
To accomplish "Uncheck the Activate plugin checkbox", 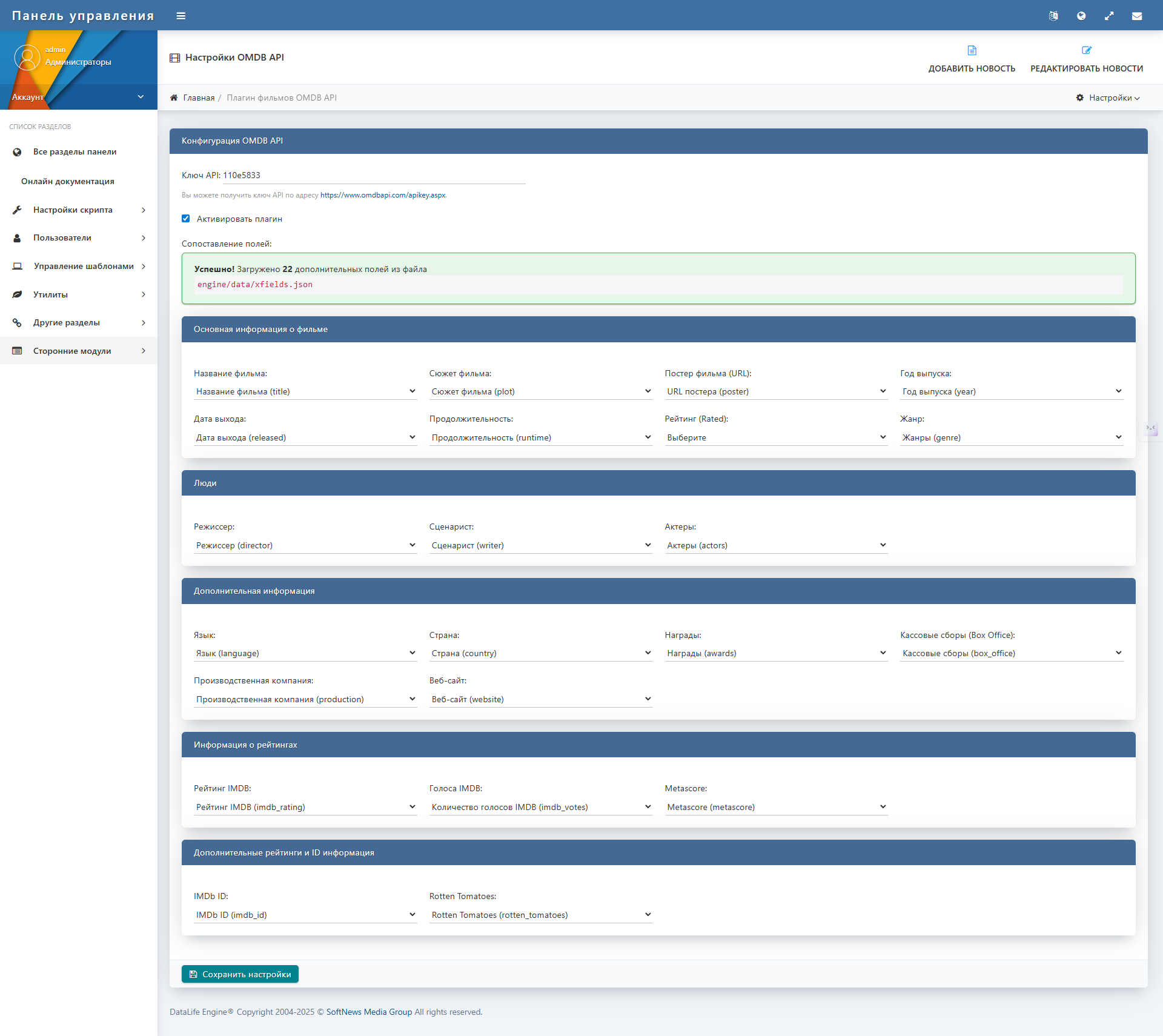I will tap(186, 219).
